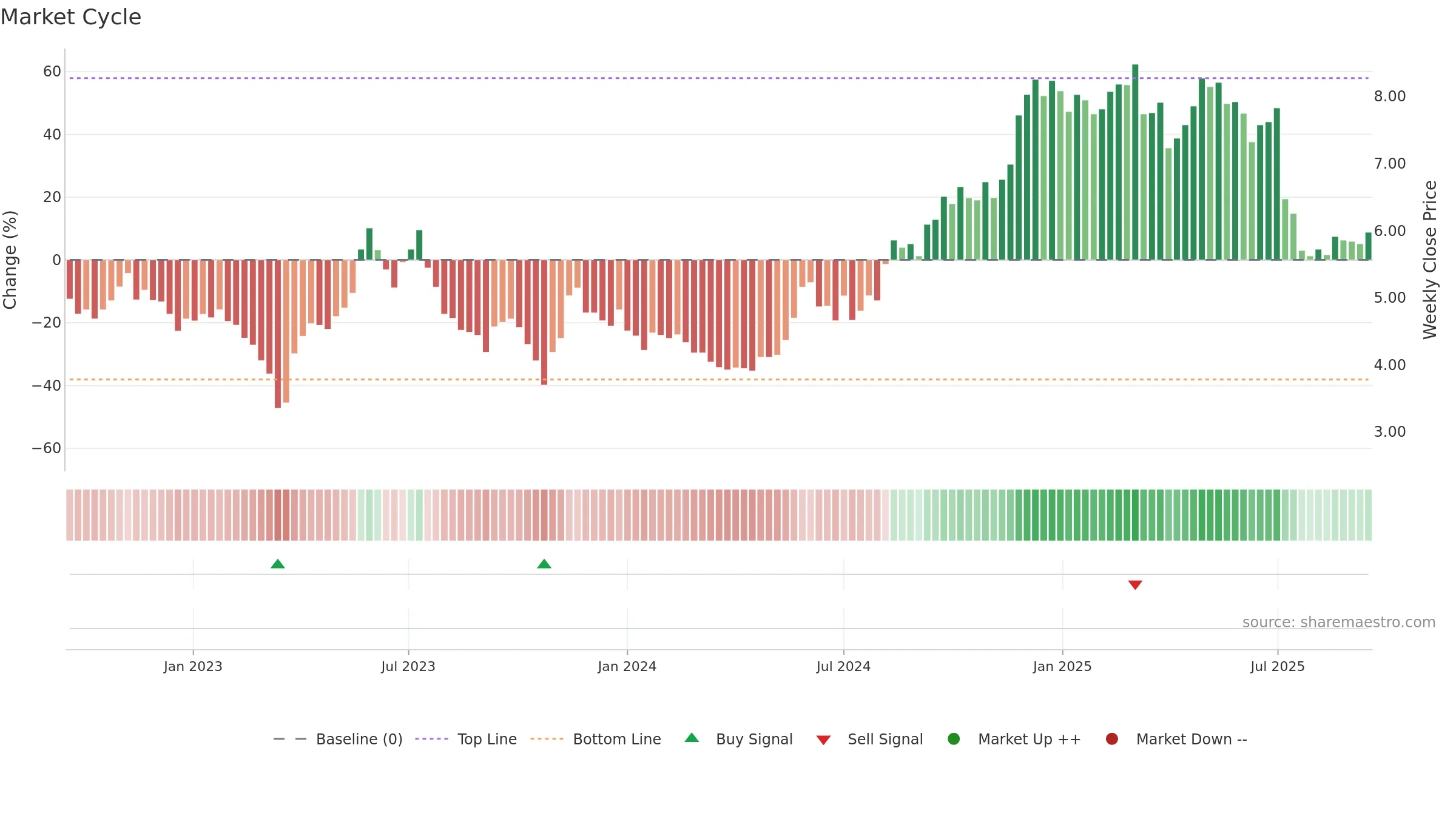Click the Jan 2023 axis label
This screenshot has height=819, width=1456.
click(x=193, y=666)
